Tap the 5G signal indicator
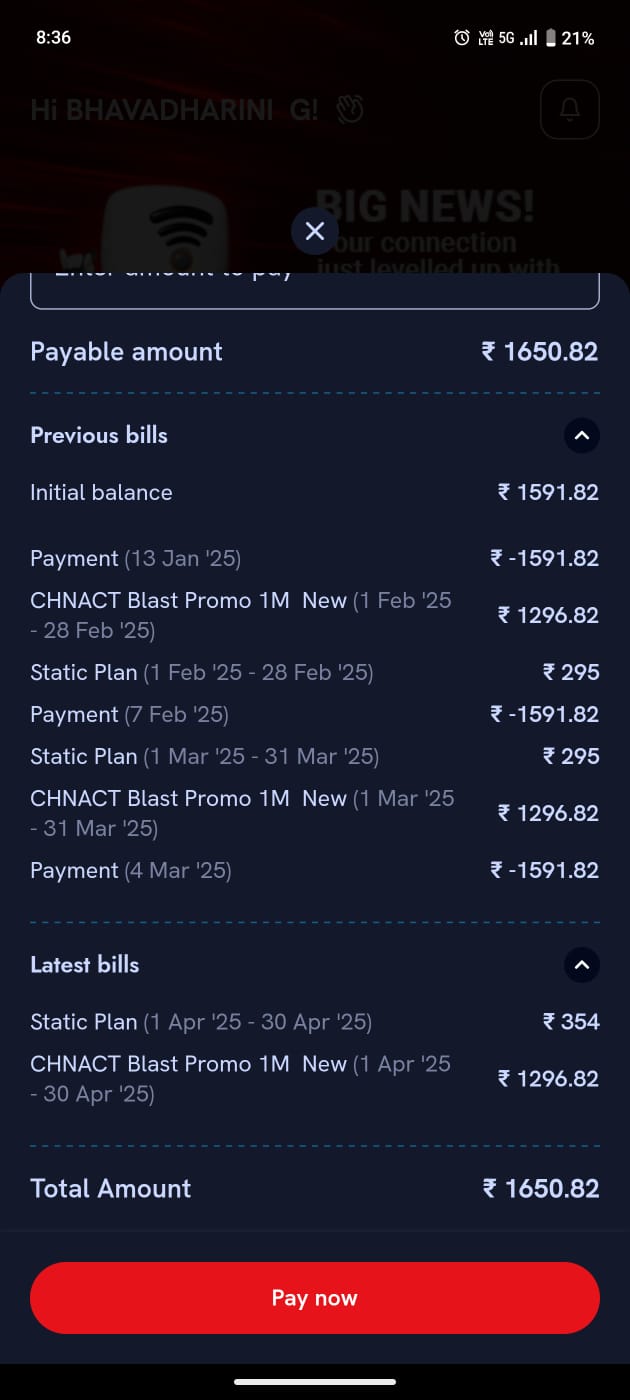 506,38
